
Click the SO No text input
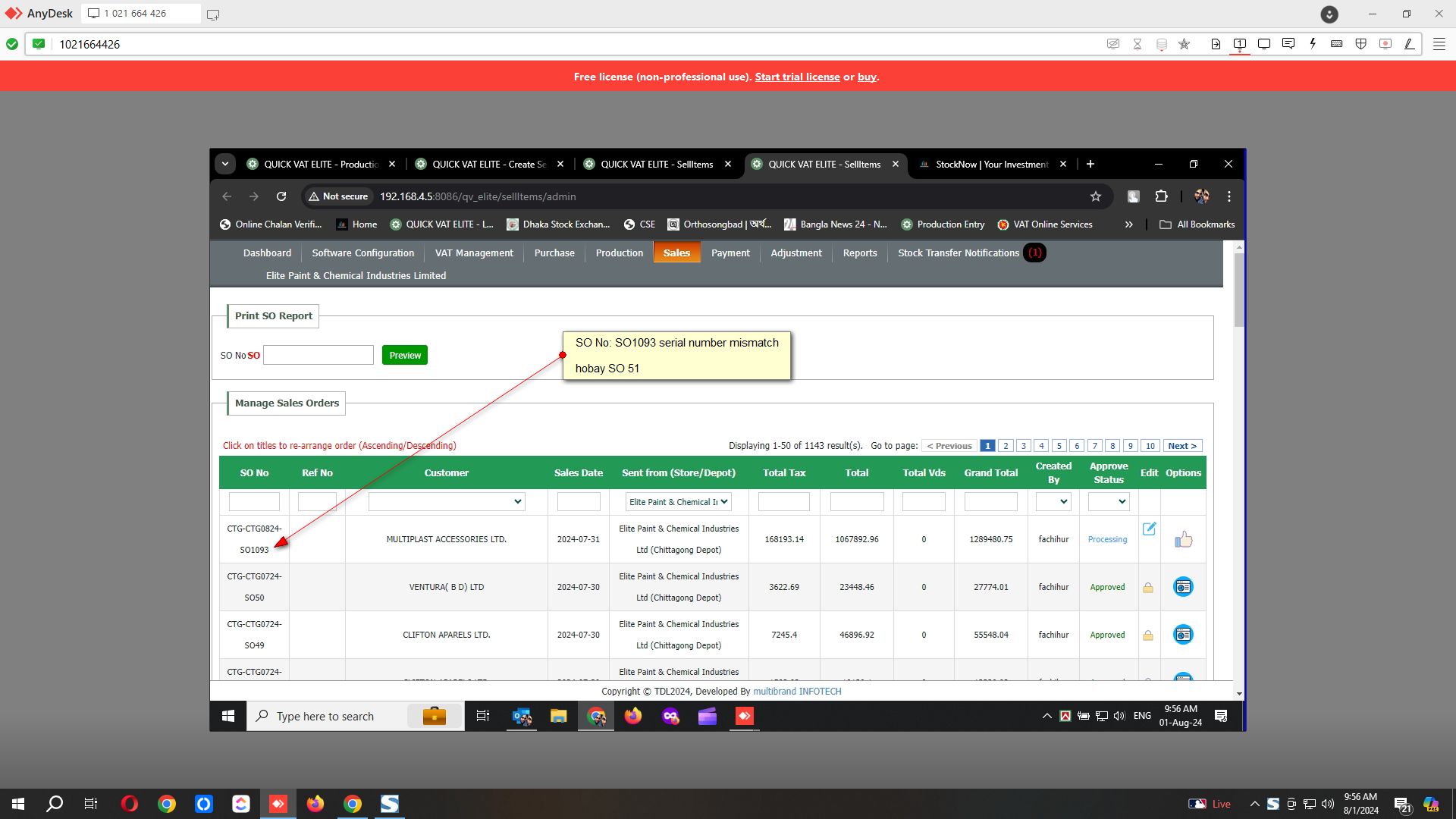click(318, 355)
